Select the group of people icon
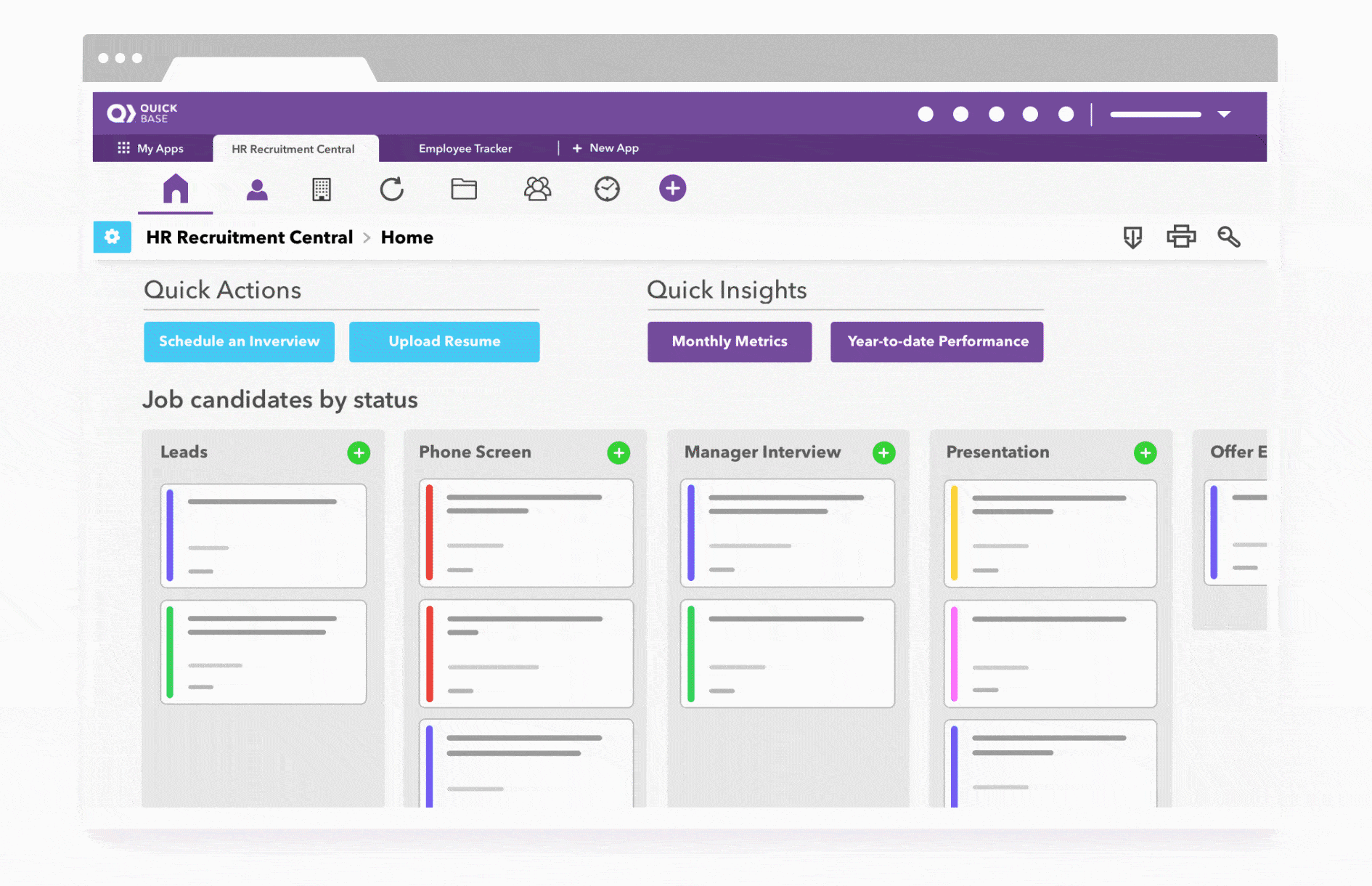Screen dimensions: 1372x886 click(x=537, y=190)
